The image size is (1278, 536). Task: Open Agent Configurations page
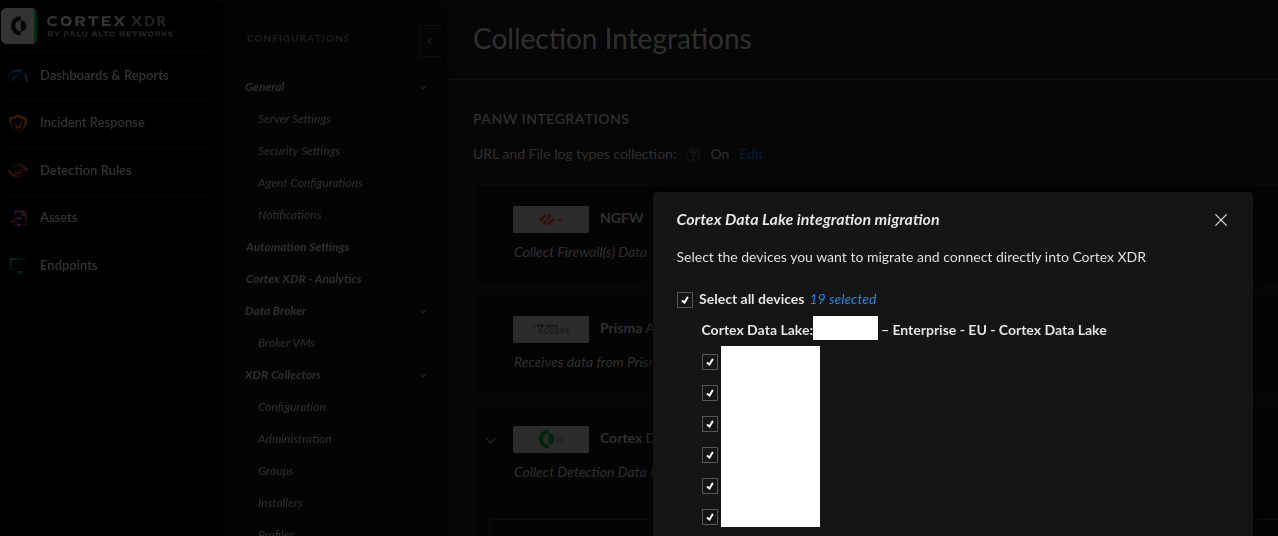coord(310,183)
